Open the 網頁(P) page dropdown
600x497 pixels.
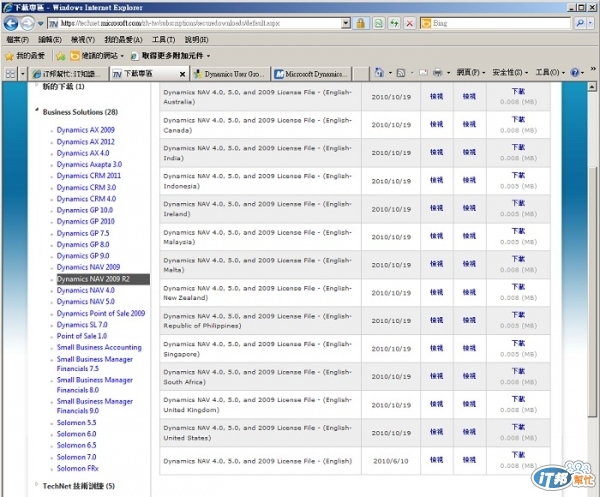[471, 72]
